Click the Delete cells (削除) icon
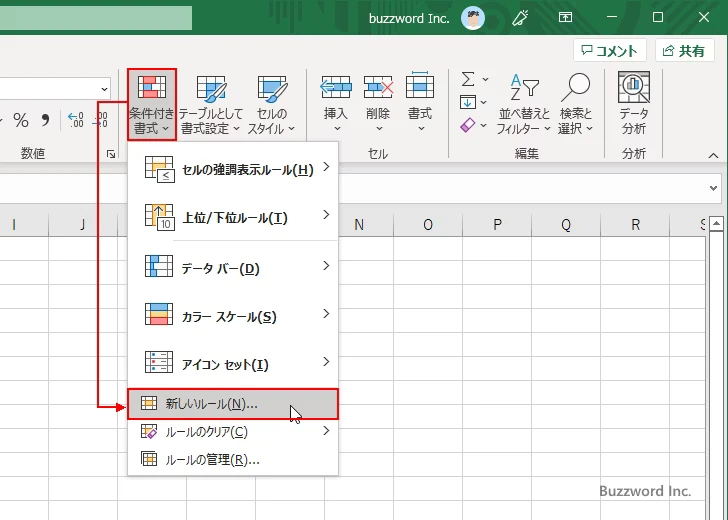 pyautogui.click(x=378, y=87)
